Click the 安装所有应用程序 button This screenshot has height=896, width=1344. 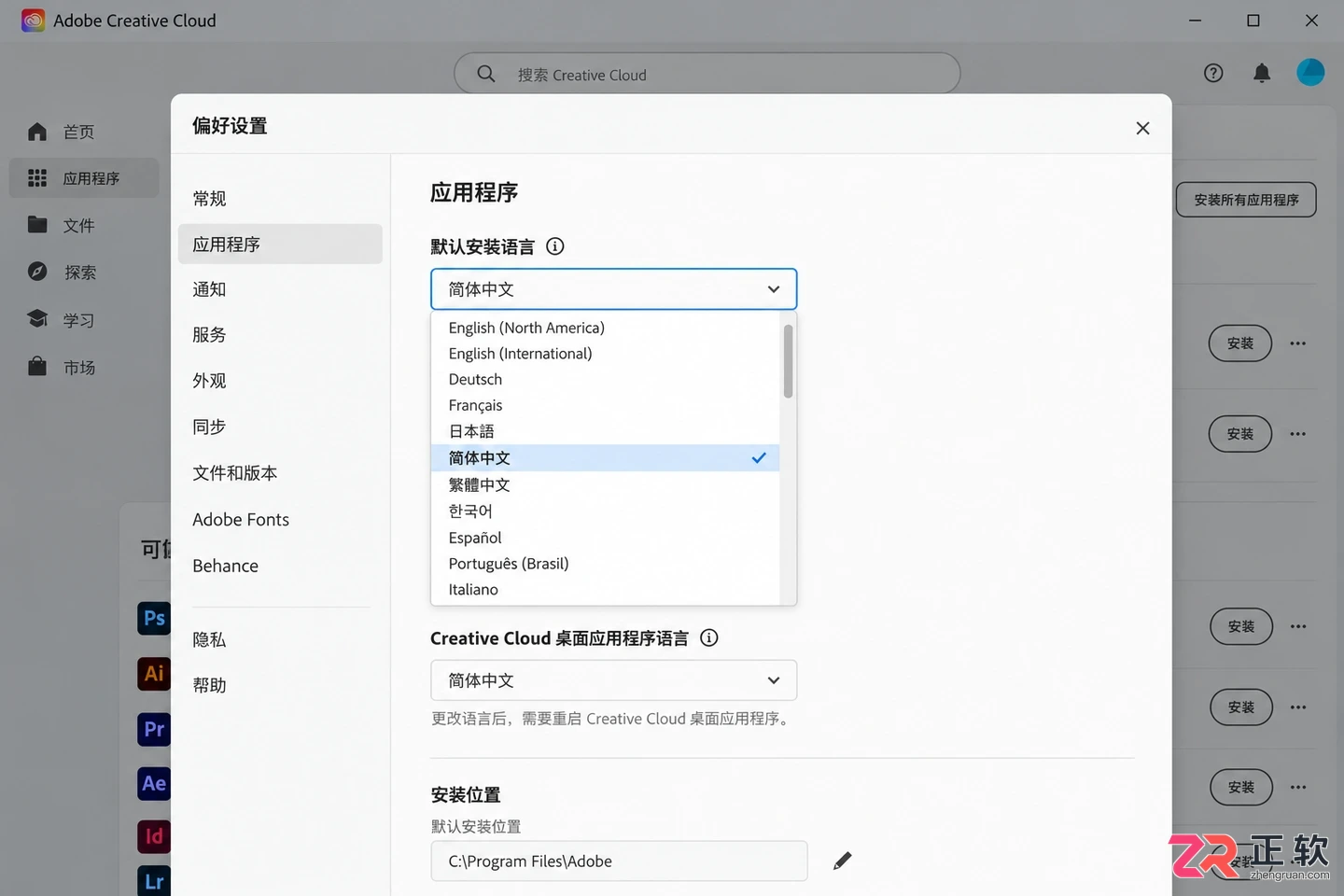1246,200
